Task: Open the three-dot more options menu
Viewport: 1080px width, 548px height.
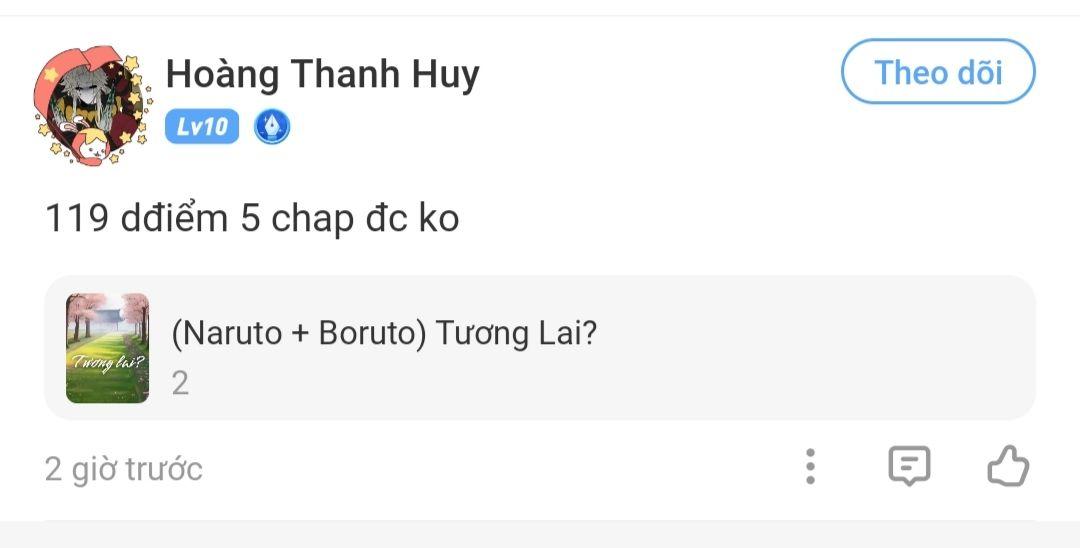Action: [810, 466]
